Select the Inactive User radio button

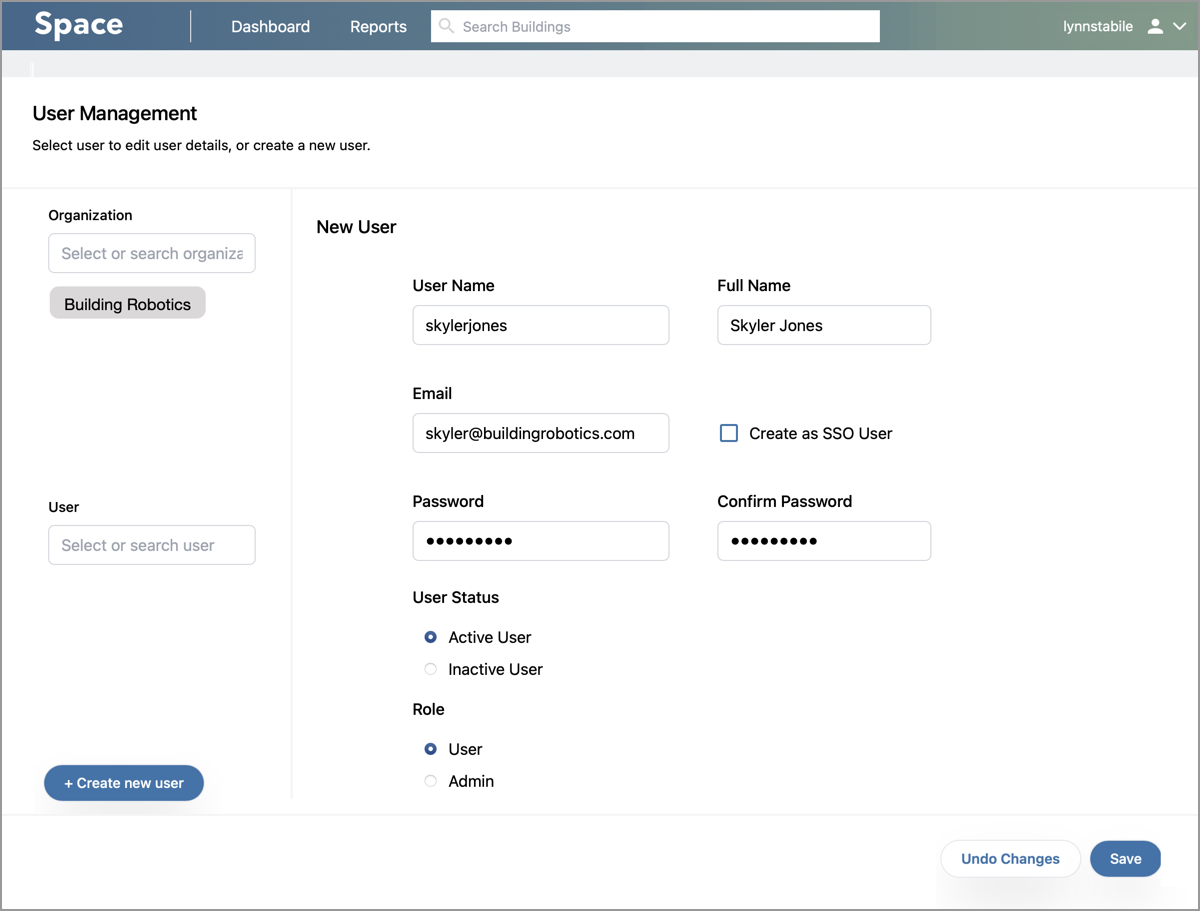click(430, 669)
